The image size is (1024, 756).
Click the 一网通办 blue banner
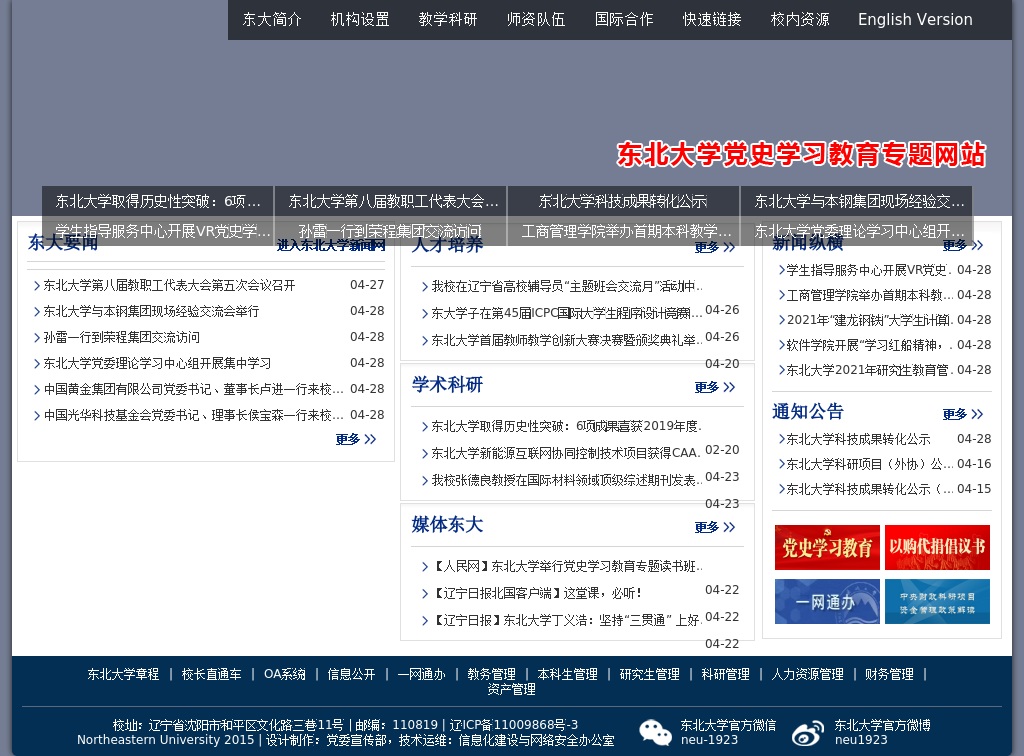[x=827, y=601]
